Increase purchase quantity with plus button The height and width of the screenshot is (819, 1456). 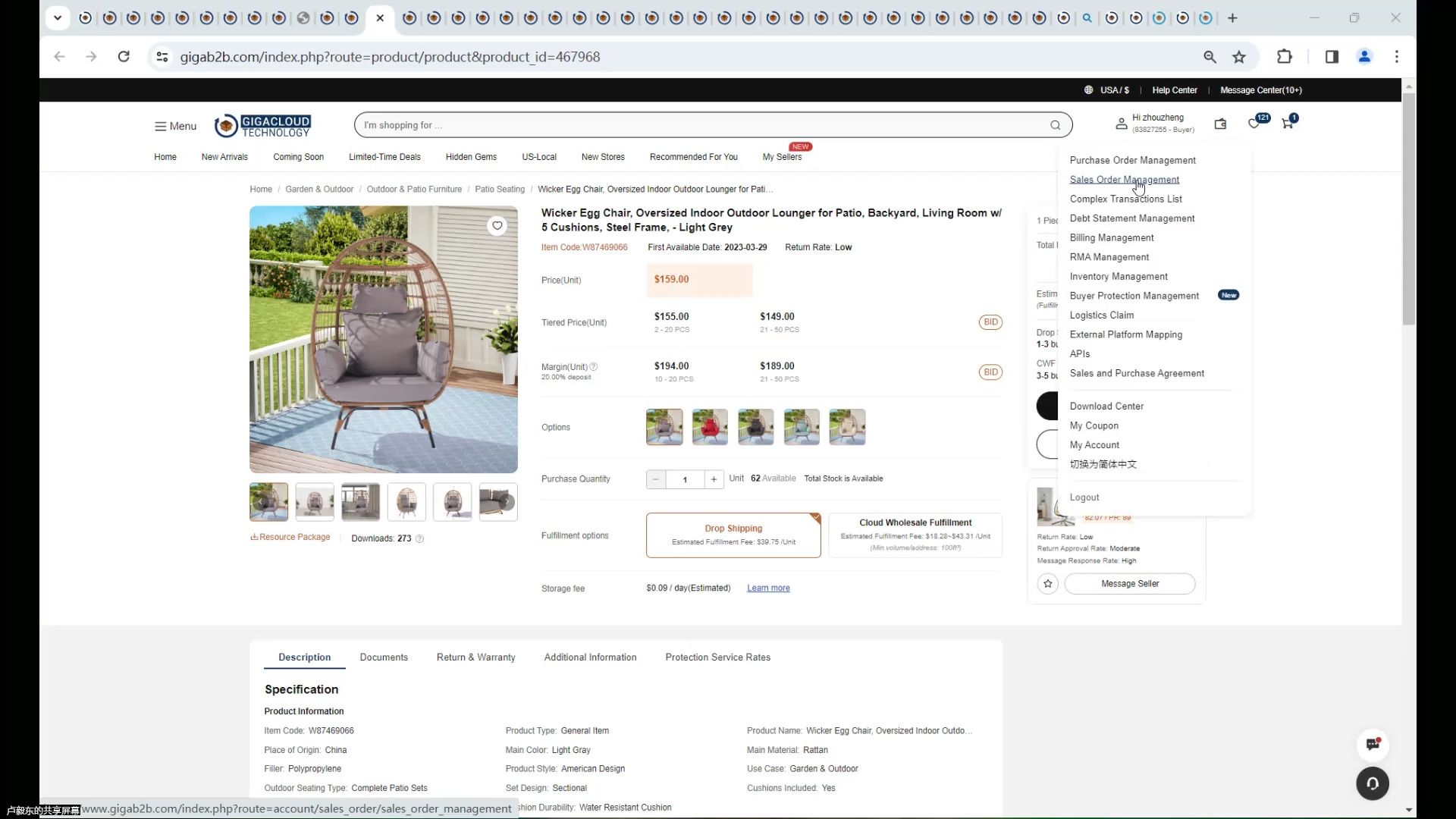[714, 479]
